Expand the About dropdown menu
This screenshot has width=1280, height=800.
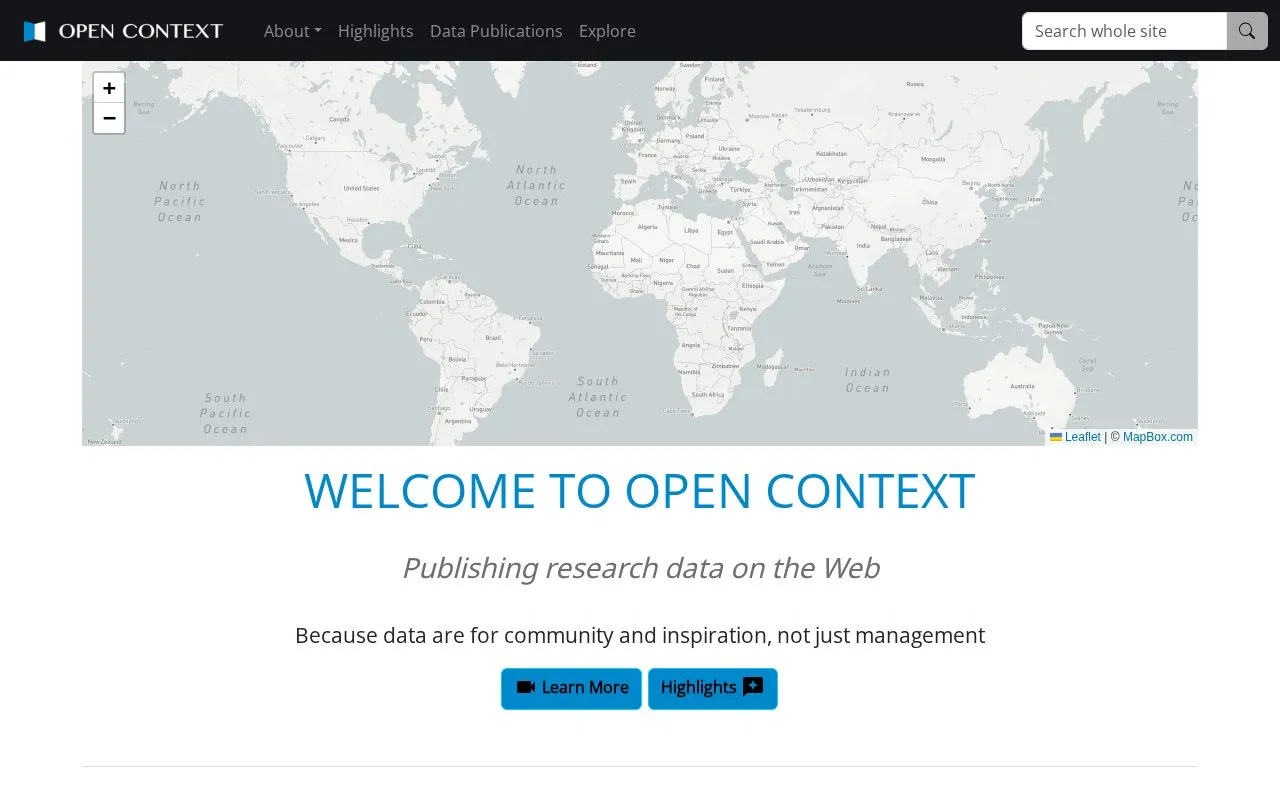[x=293, y=31]
